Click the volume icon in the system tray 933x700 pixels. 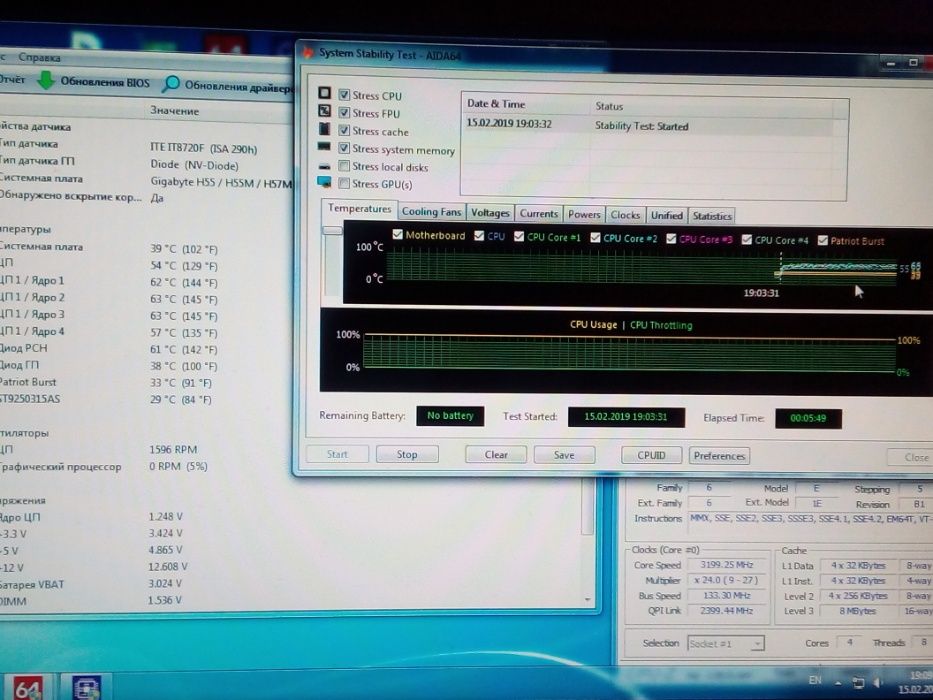(878, 682)
